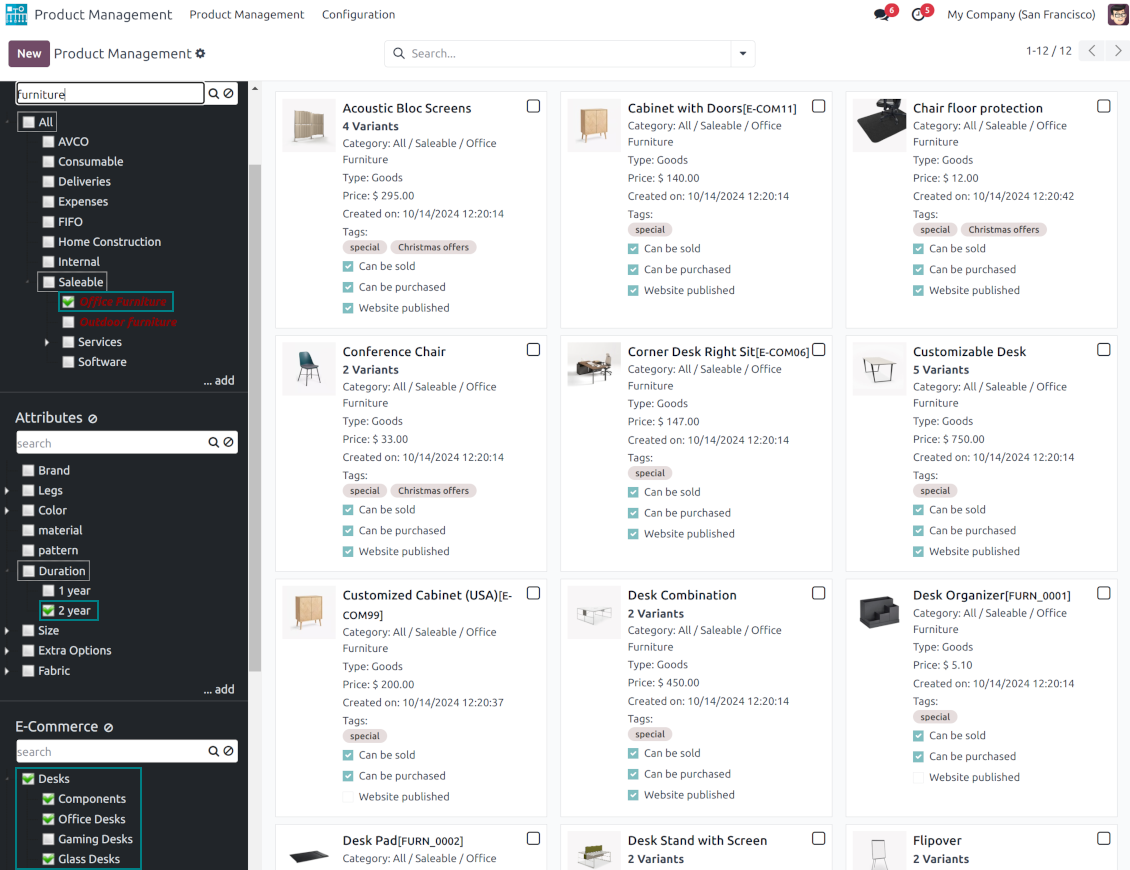Viewport: 1130px width, 870px height.
Task: Select the Acoustic Bloc Screens card checkbox
Action: [533, 106]
